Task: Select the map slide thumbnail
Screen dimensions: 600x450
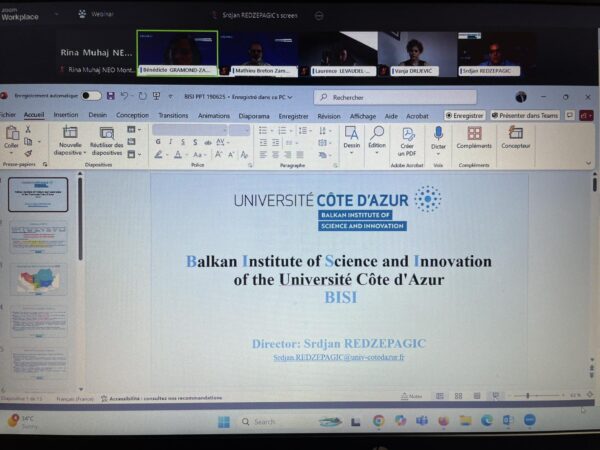Action: tap(38, 279)
